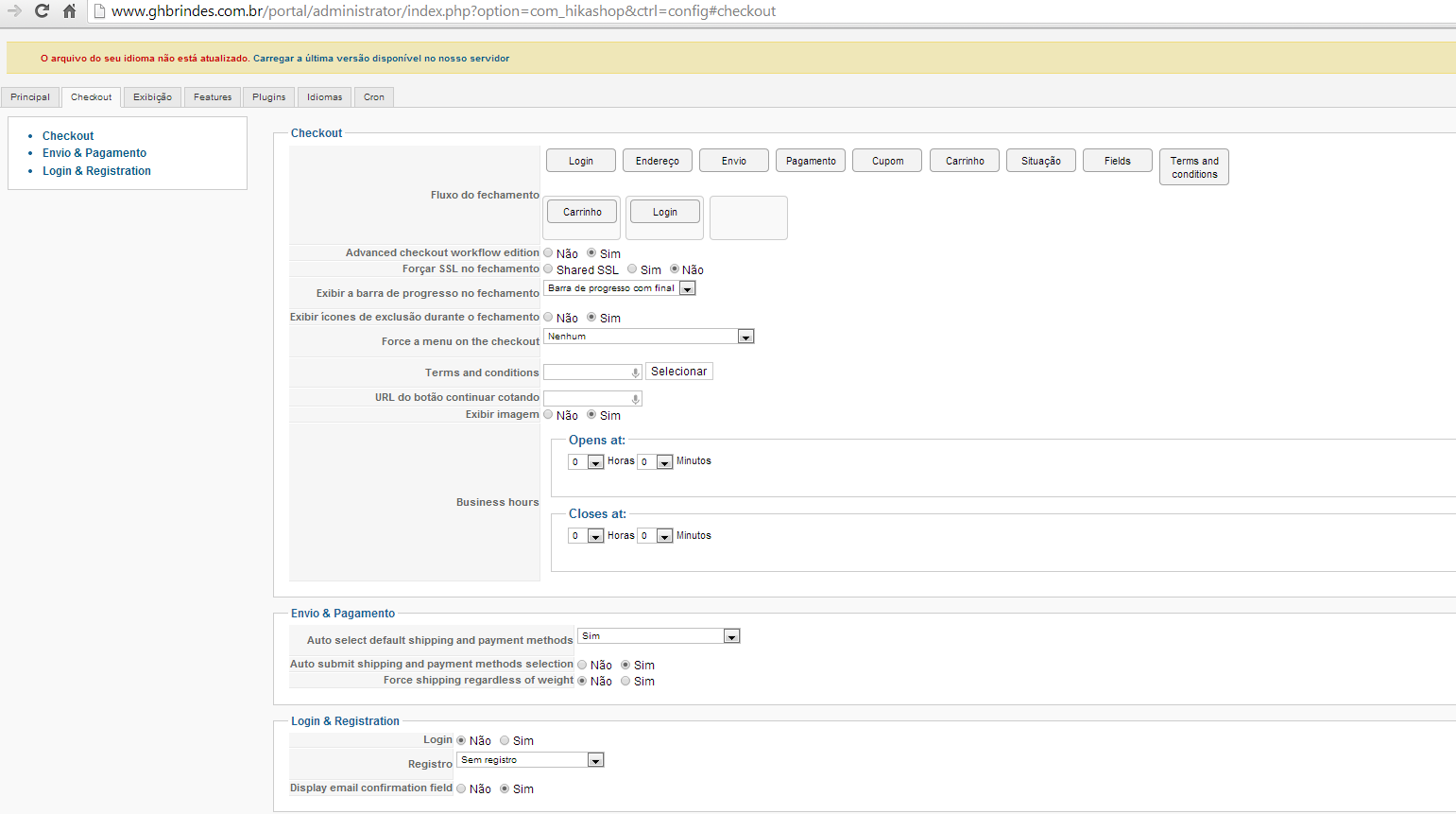The width and height of the screenshot is (1456, 814).
Task: Open the Plugins tab
Action: tap(269, 97)
